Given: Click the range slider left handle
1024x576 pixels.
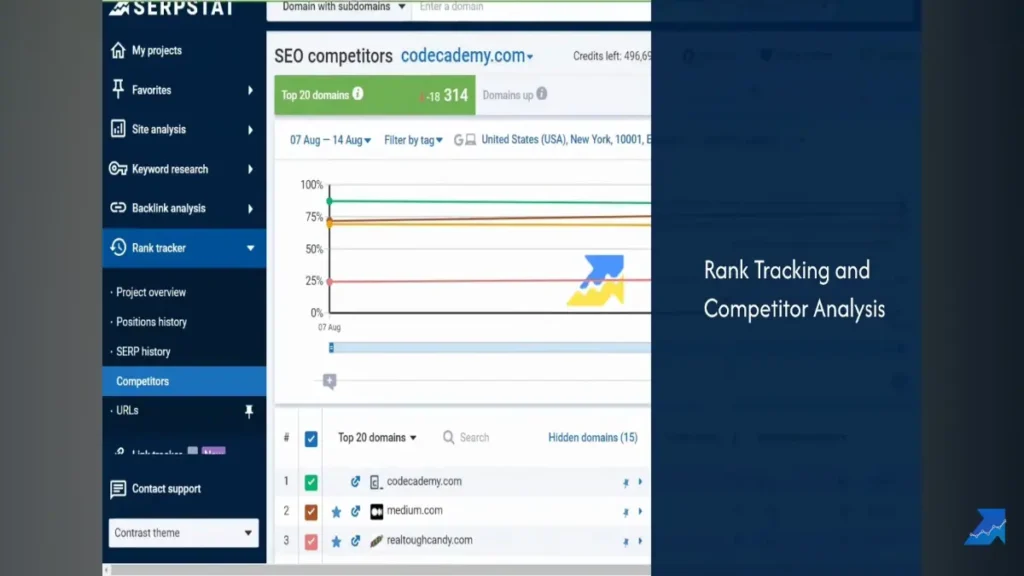Looking at the screenshot, I should click(x=331, y=347).
